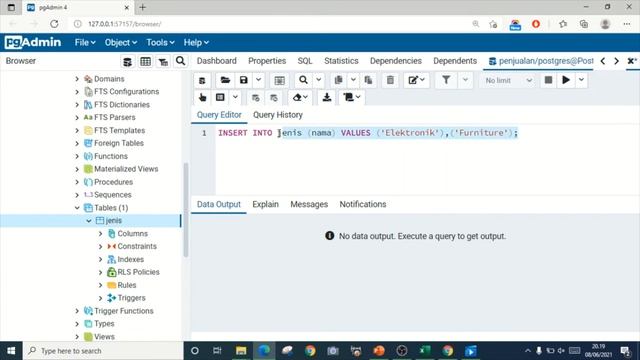Click the View Data grid icon in Browser panel

(x=145, y=62)
